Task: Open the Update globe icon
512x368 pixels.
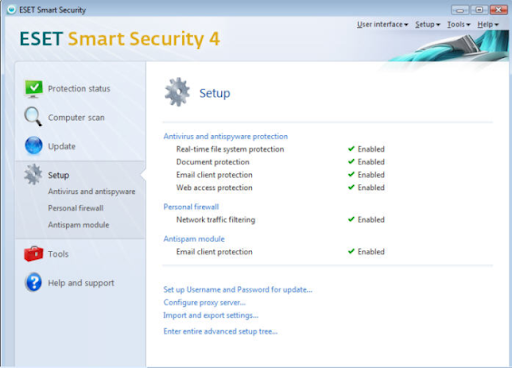Action: [x=34, y=146]
